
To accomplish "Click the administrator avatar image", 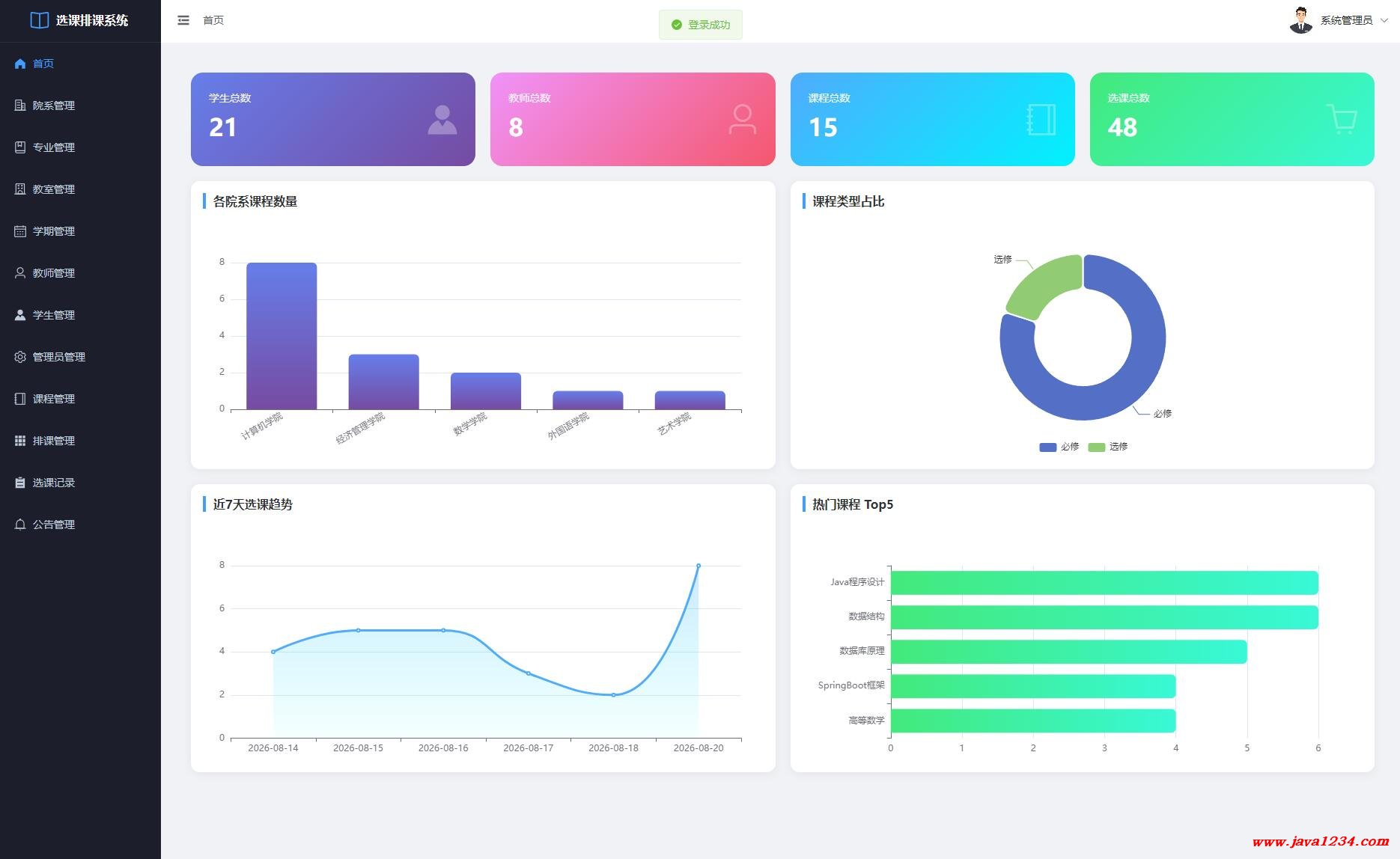I will coord(1301,20).
